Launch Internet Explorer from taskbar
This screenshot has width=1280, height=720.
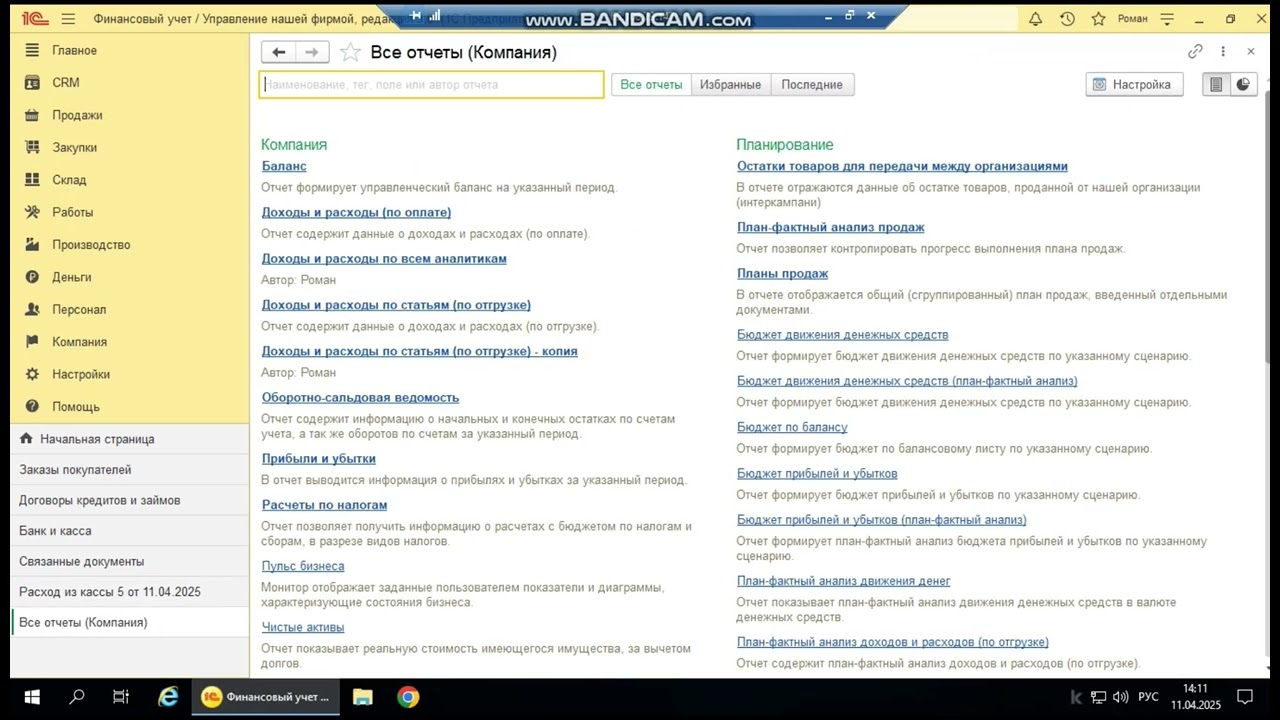[x=168, y=697]
